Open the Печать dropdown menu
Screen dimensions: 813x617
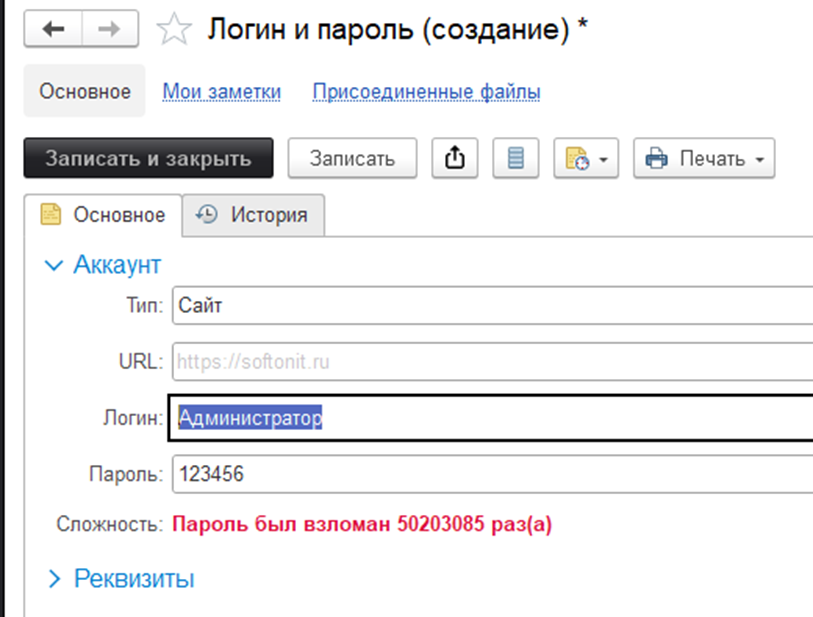pos(757,158)
